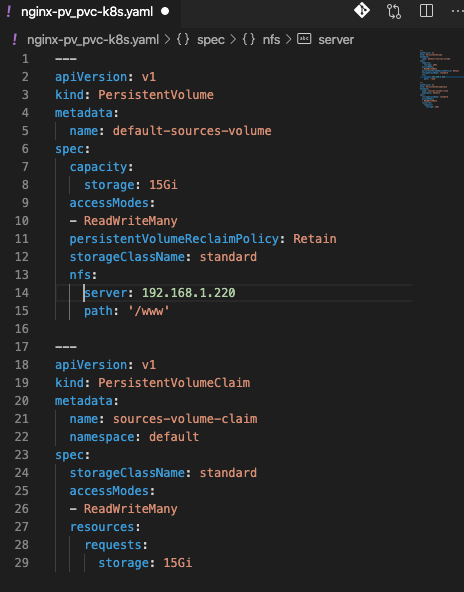Open the server breadcrumb segment

click(x=336, y=40)
